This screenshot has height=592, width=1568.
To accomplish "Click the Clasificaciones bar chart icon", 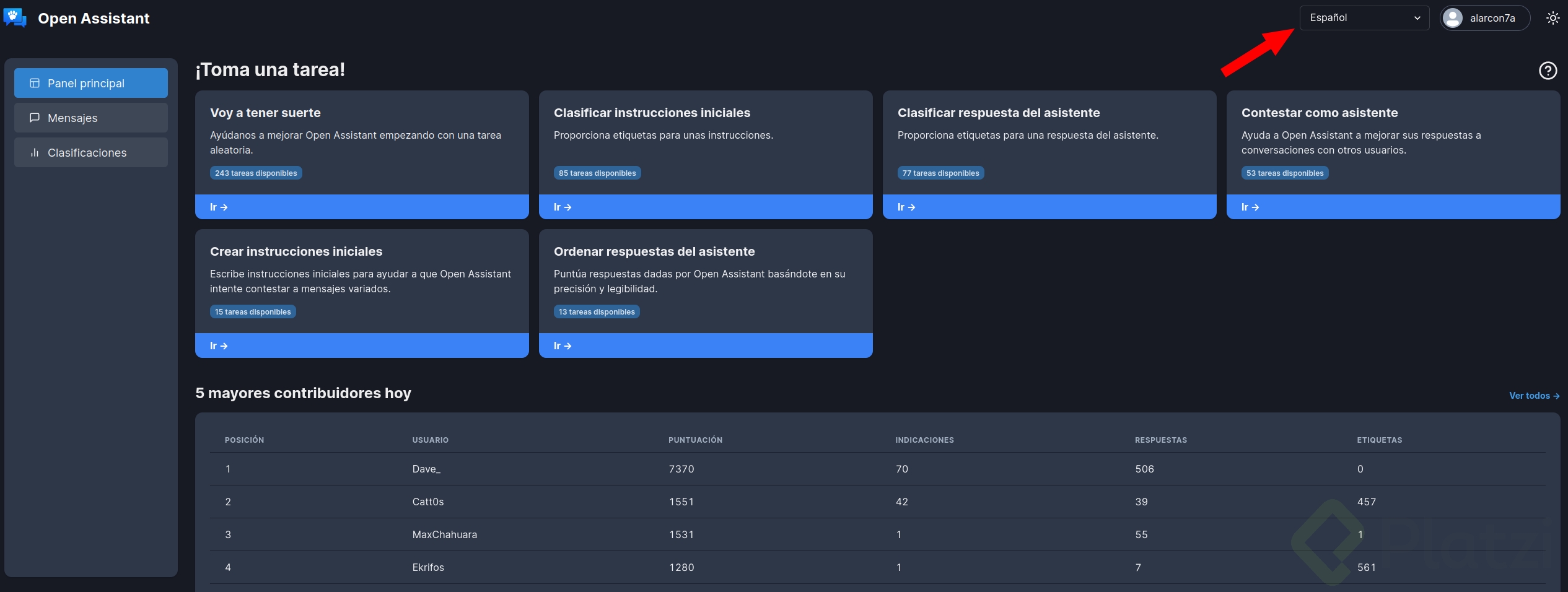I will 35,152.
